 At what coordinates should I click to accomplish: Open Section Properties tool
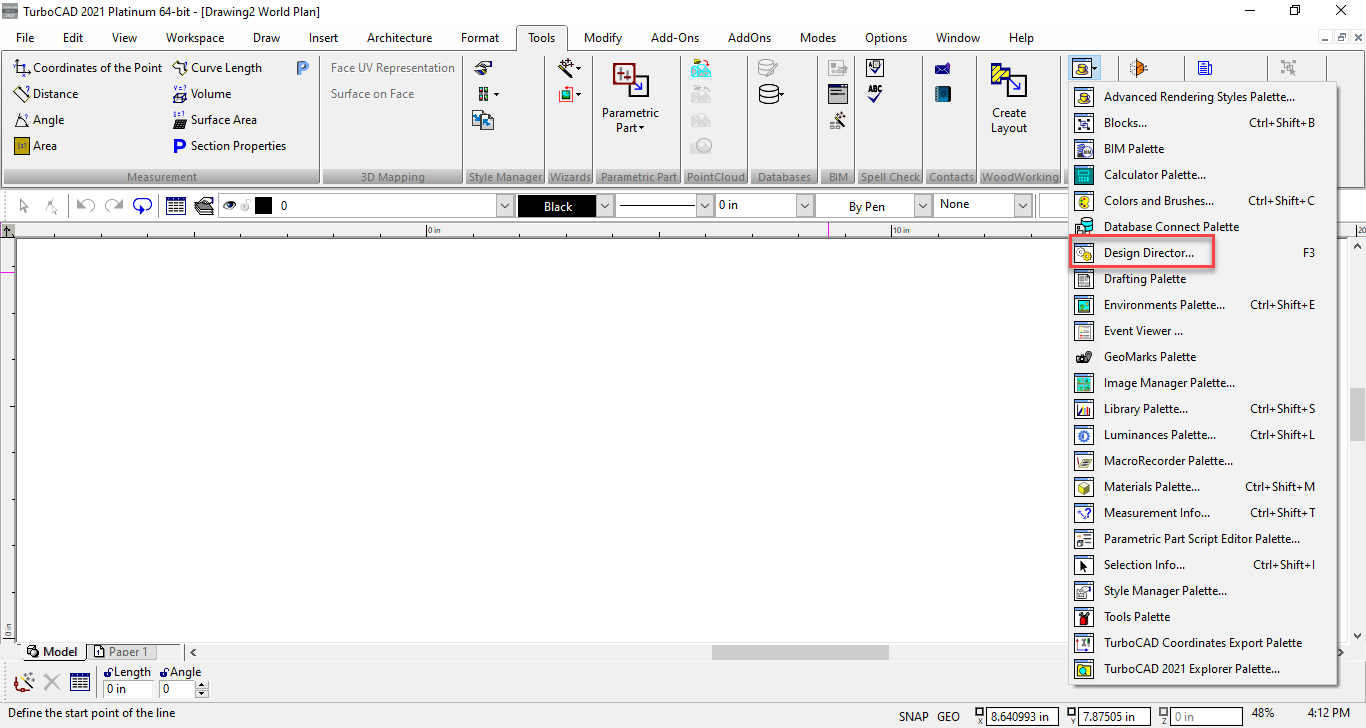point(229,146)
